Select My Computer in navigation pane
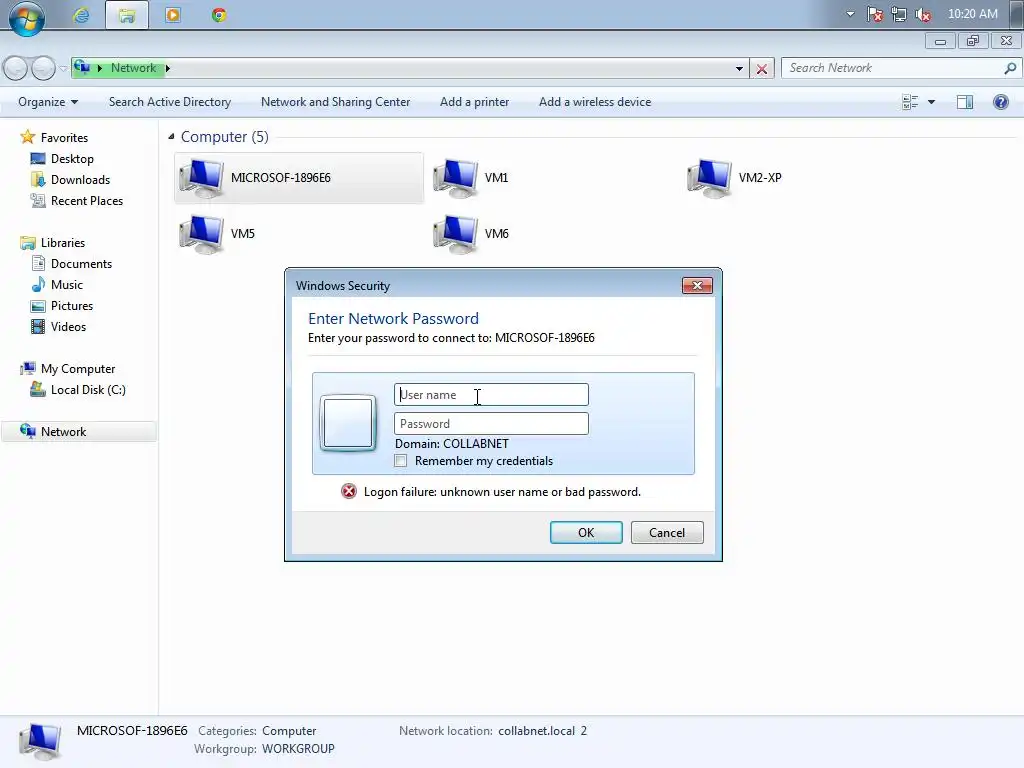This screenshot has width=1024, height=768. (78, 369)
